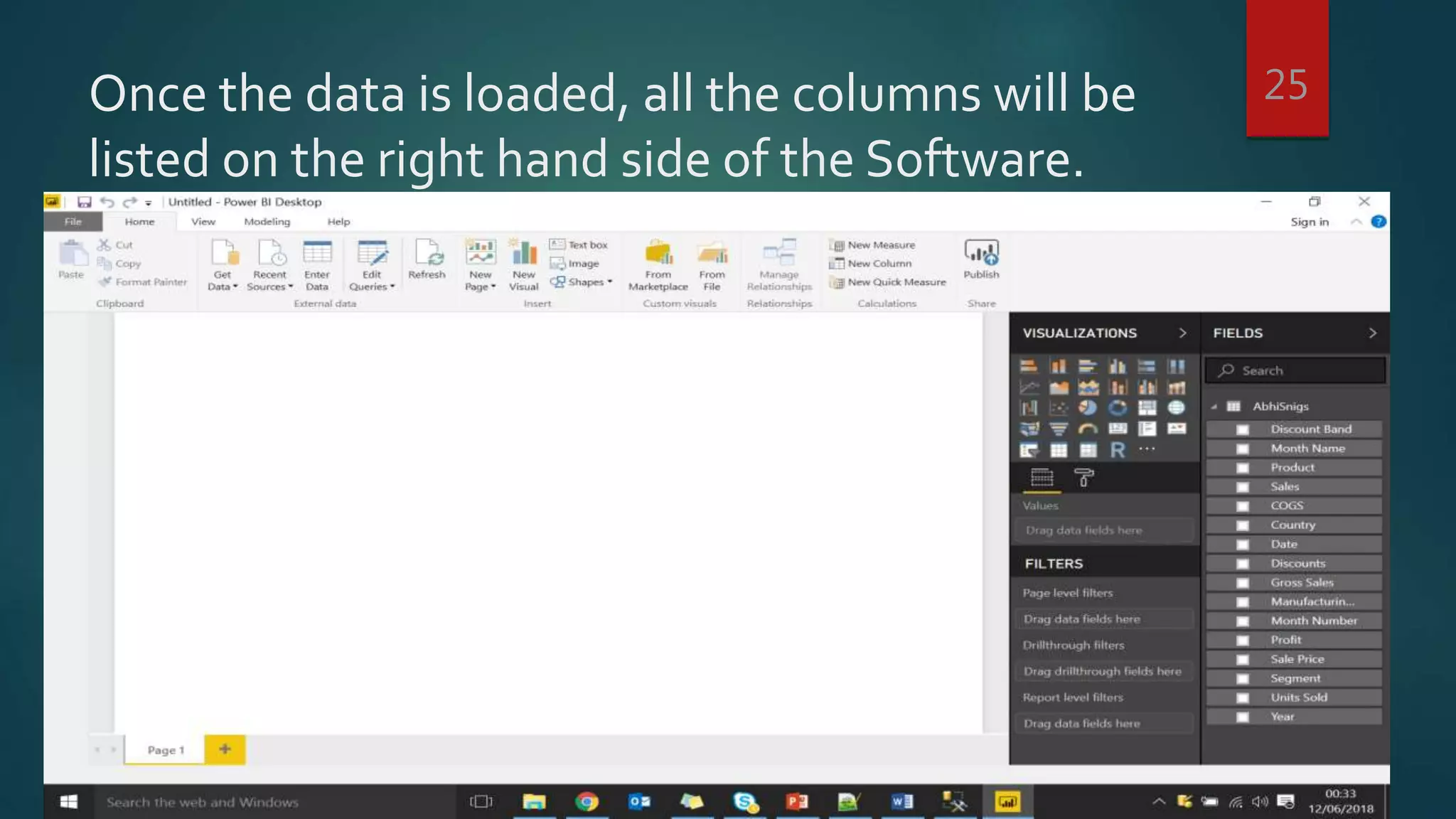Viewport: 1456px width, 819px height.
Task: Collapse the Fields pane chevron
Action: click(1372, 333)
